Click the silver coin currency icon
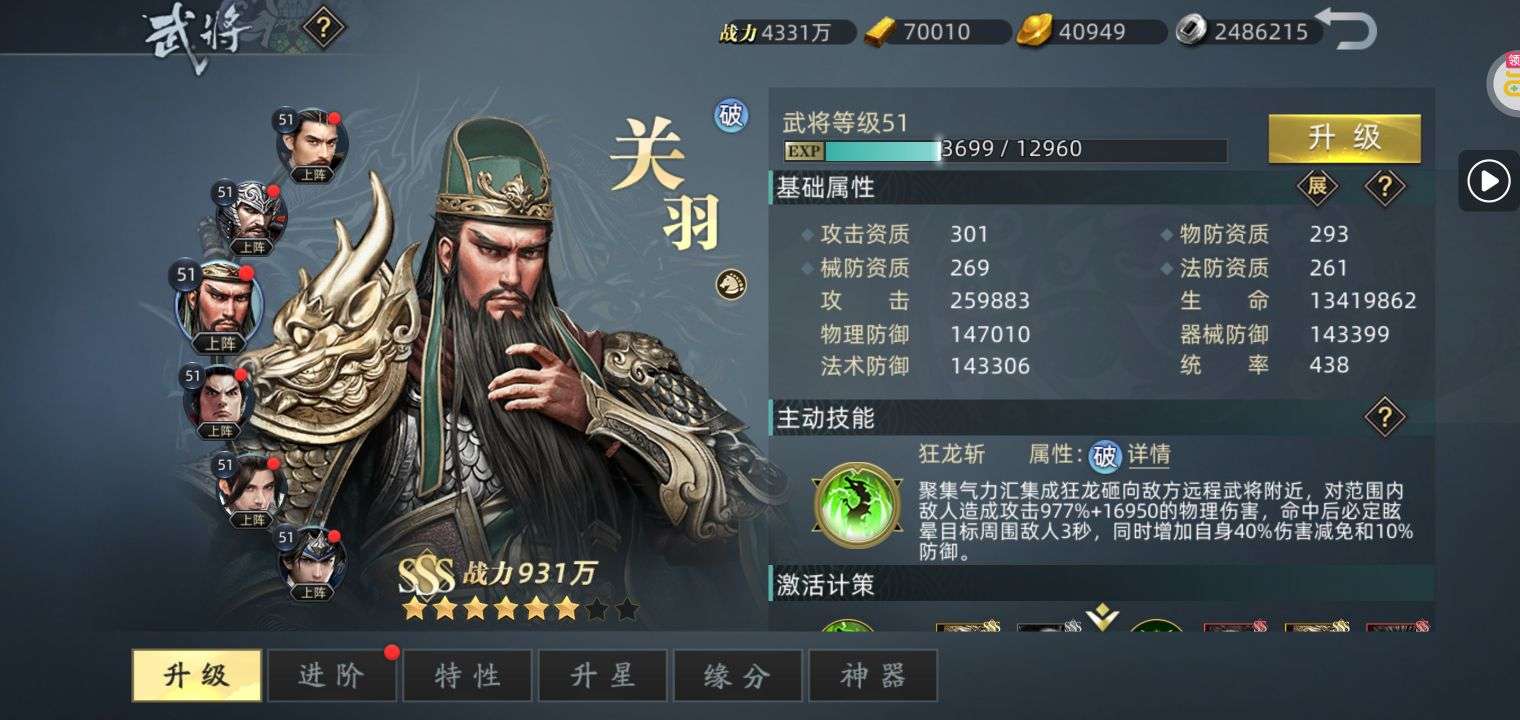Image resolution: width=1520 pixels, height=720 pixels. 1191,32
